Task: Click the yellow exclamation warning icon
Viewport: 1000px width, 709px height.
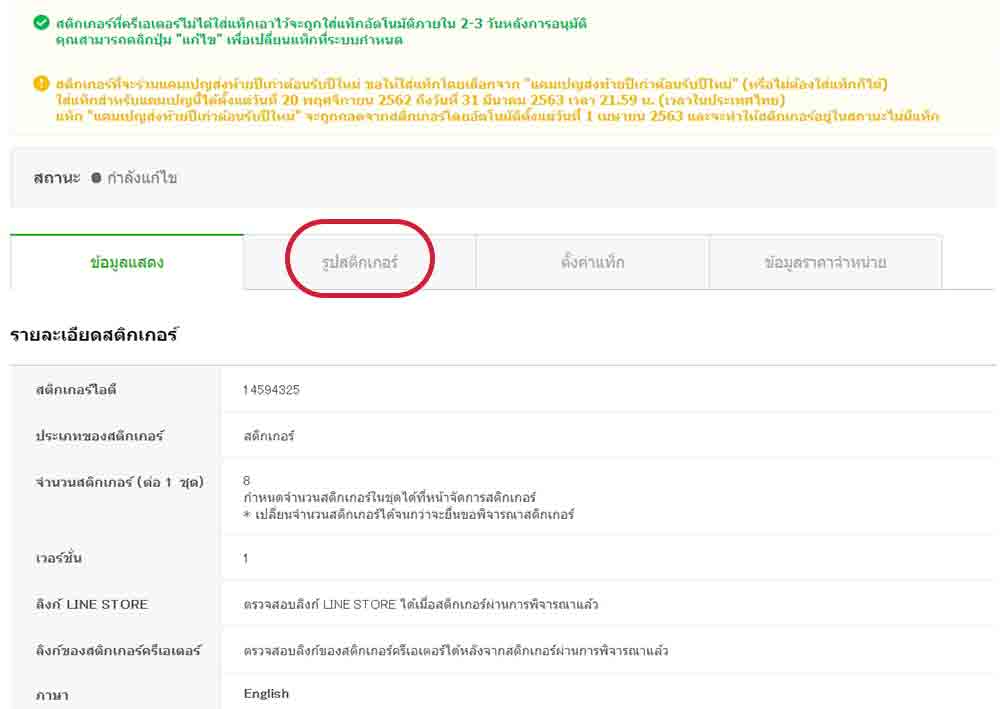Action: [x=40, y=83]
